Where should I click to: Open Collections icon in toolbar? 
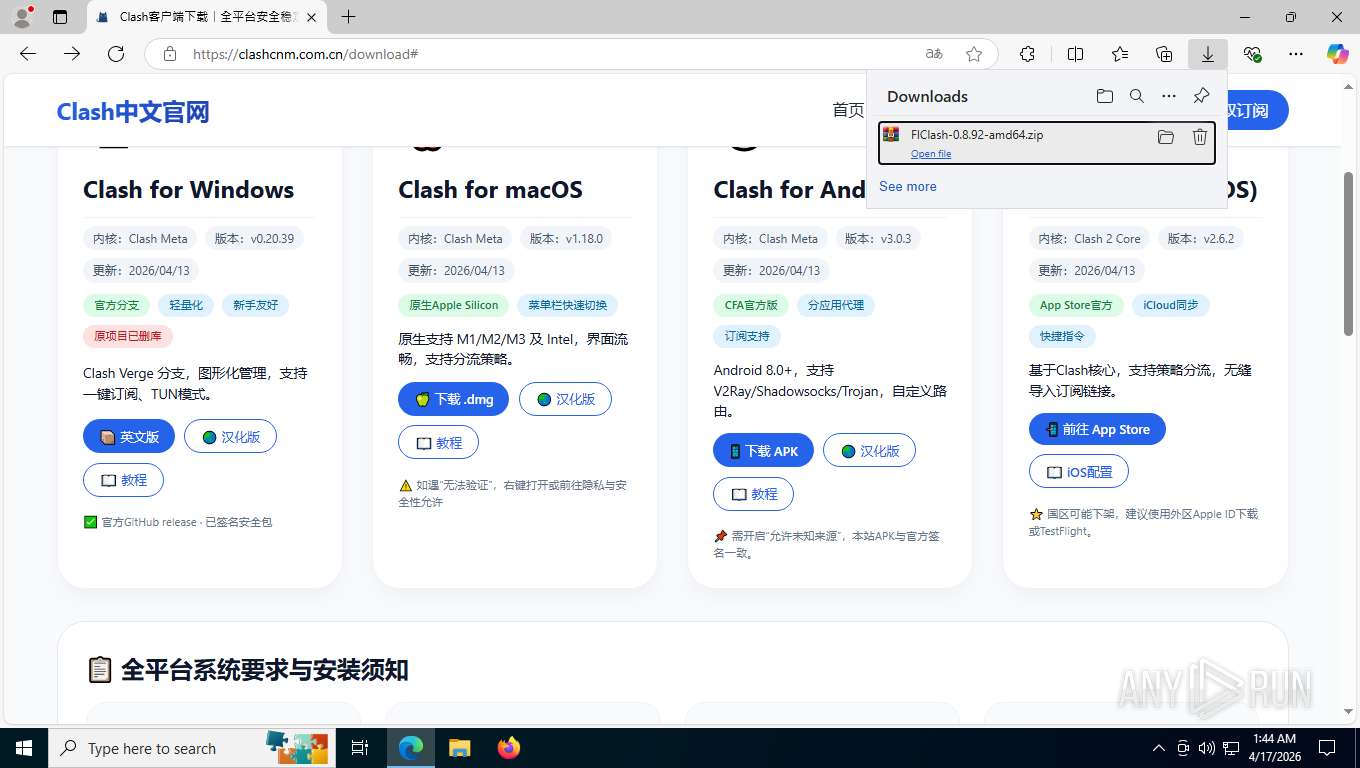coord(1164,54)
